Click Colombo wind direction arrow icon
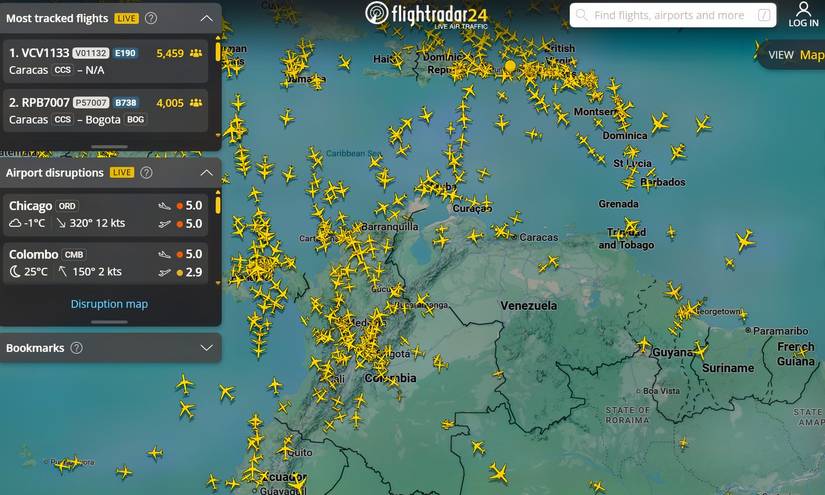The width and height of the screenshot is (825, 495). tap(63, 271)
